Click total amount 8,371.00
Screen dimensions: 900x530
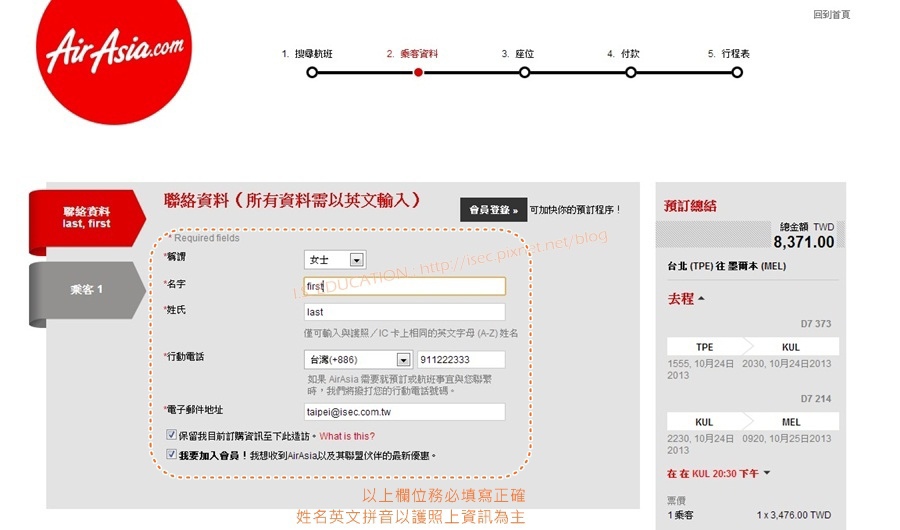pyautogui.click(x=804, y=242)
